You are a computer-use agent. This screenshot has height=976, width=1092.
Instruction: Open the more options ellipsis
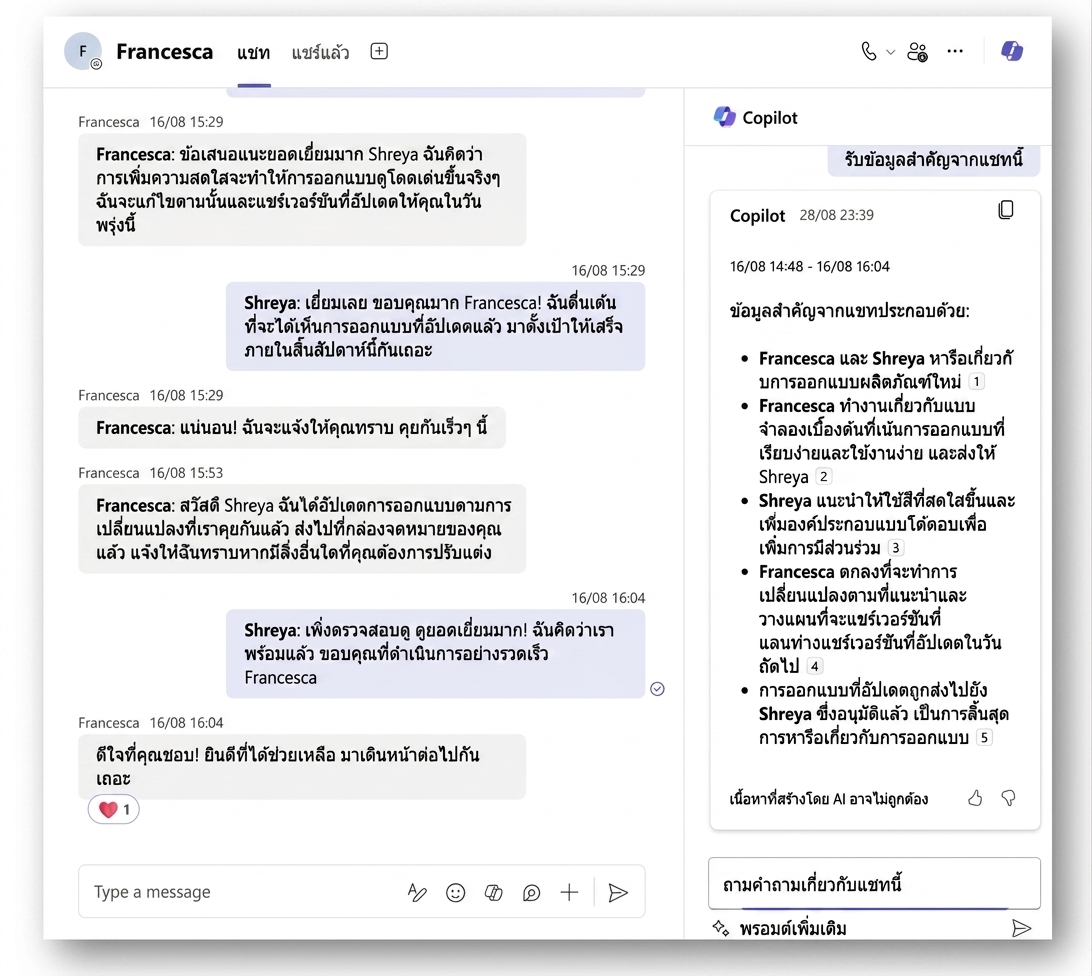955,51
